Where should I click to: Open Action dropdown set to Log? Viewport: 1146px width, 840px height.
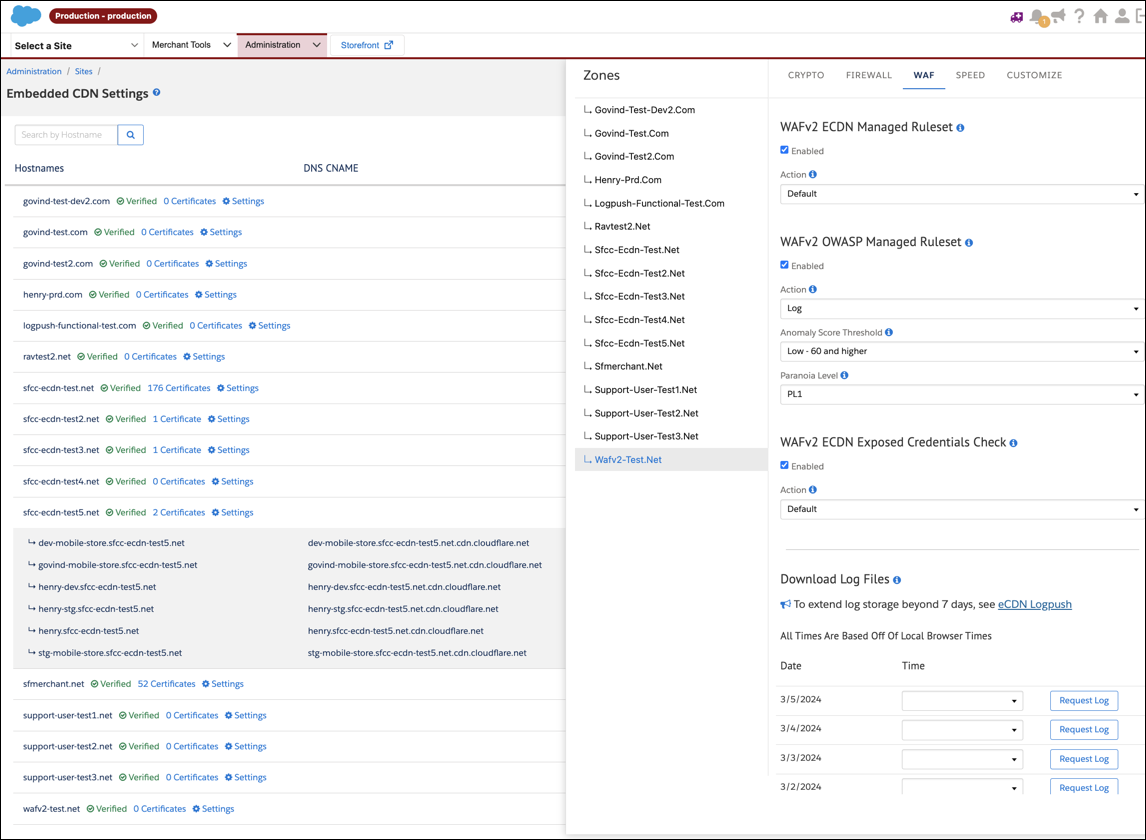point(961,309)
